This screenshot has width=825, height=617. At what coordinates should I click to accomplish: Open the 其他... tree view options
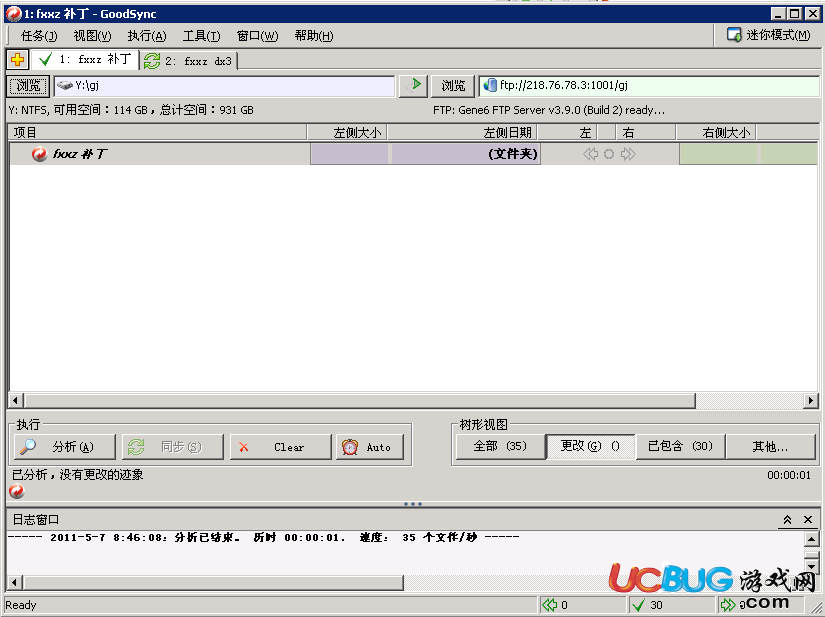[770, 447]
